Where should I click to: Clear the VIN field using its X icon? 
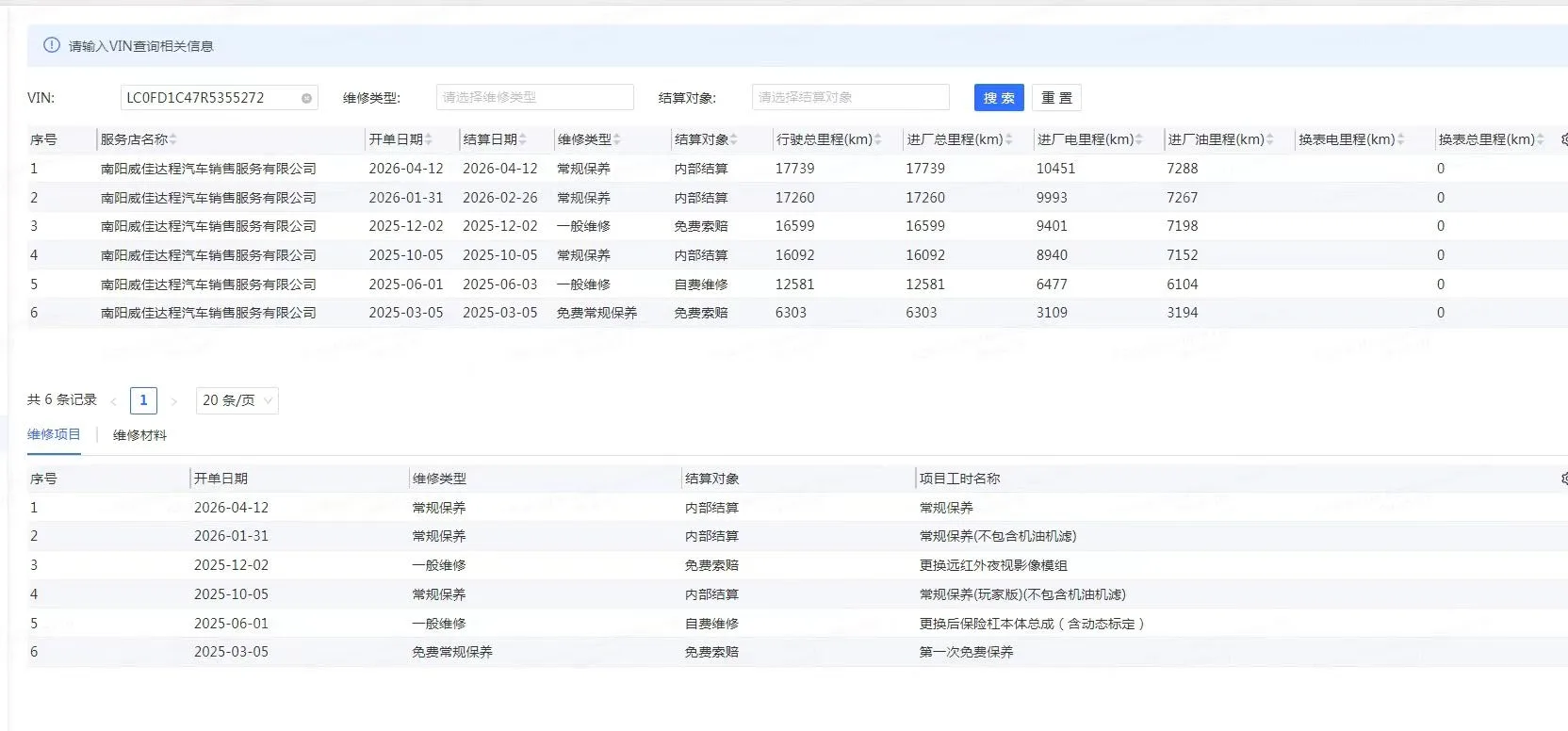point(306,98)
